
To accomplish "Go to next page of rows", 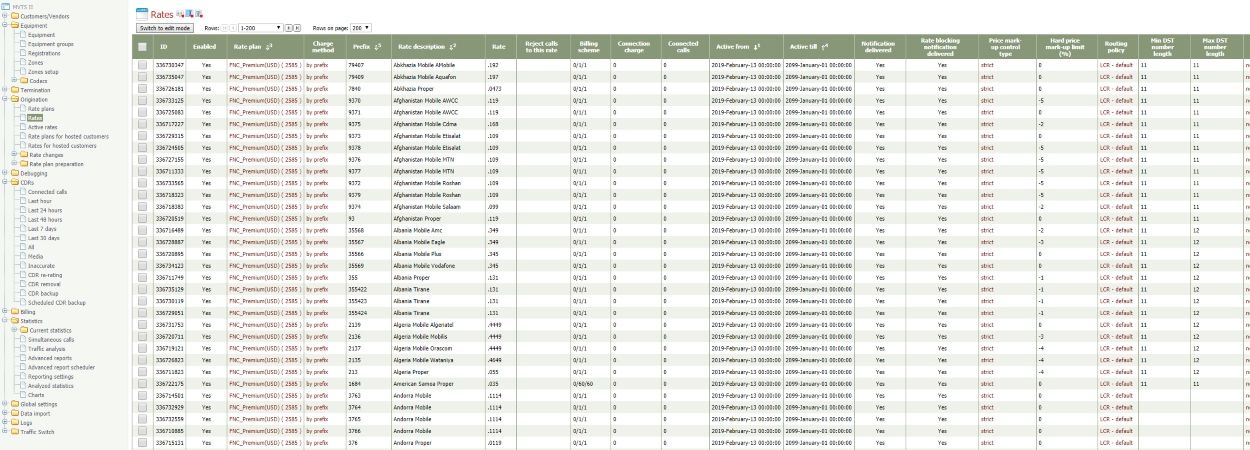I will click(288, 28).
